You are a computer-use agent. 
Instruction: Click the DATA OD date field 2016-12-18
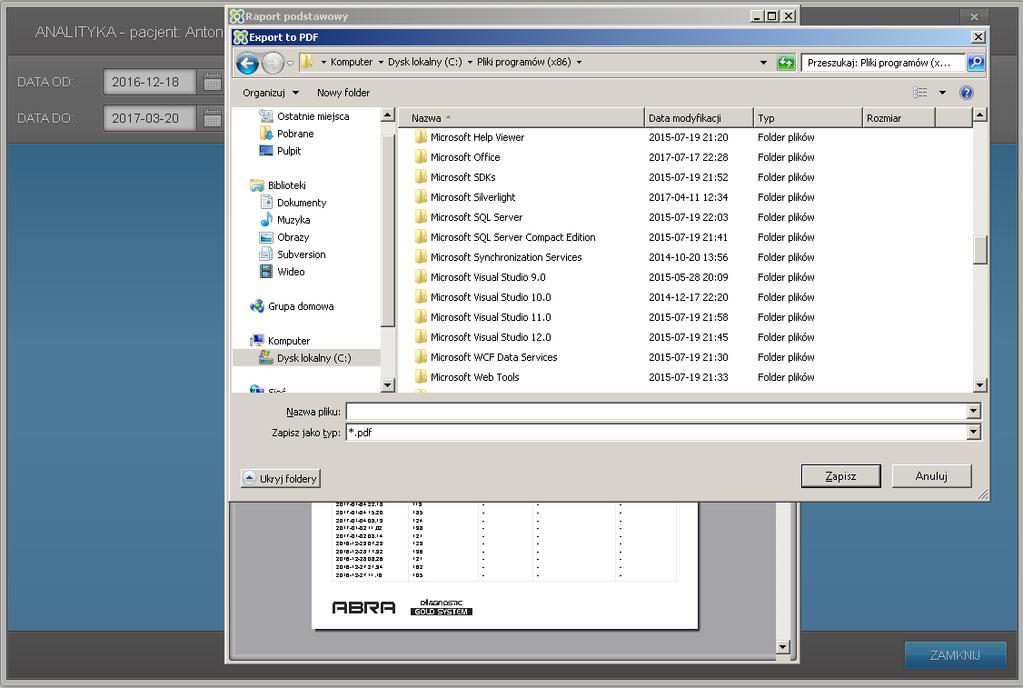pyautogui.click(x=149, y=82)
